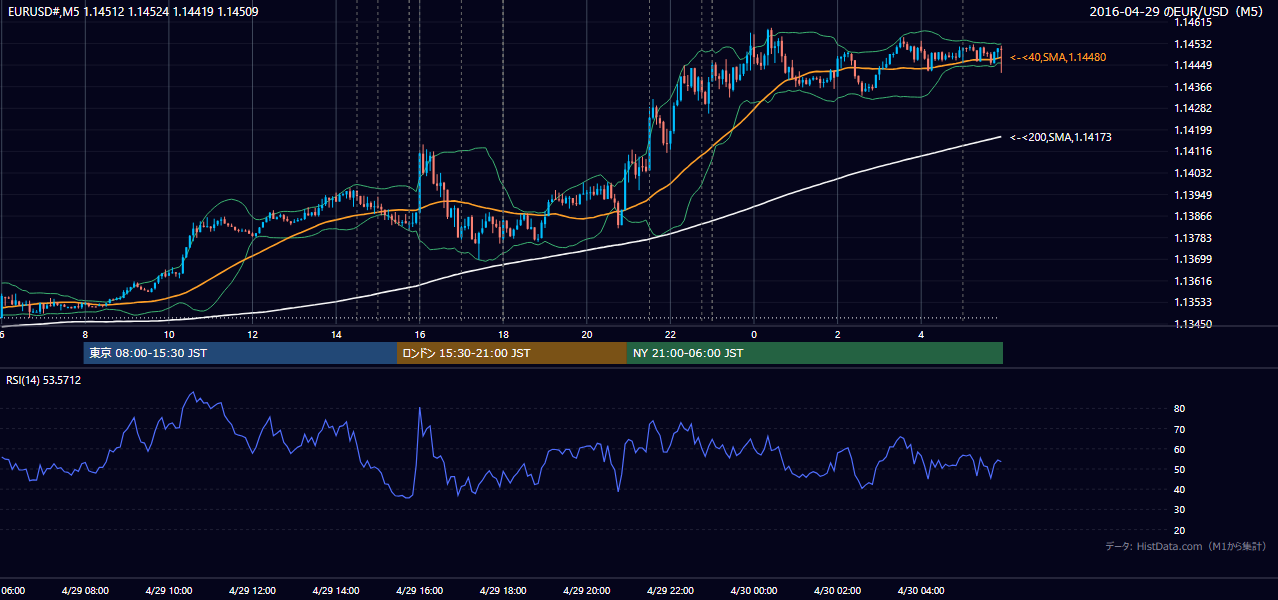Click the RSI 20 level label
This screenshot has width=1278, height=600.
[1180, 530]
